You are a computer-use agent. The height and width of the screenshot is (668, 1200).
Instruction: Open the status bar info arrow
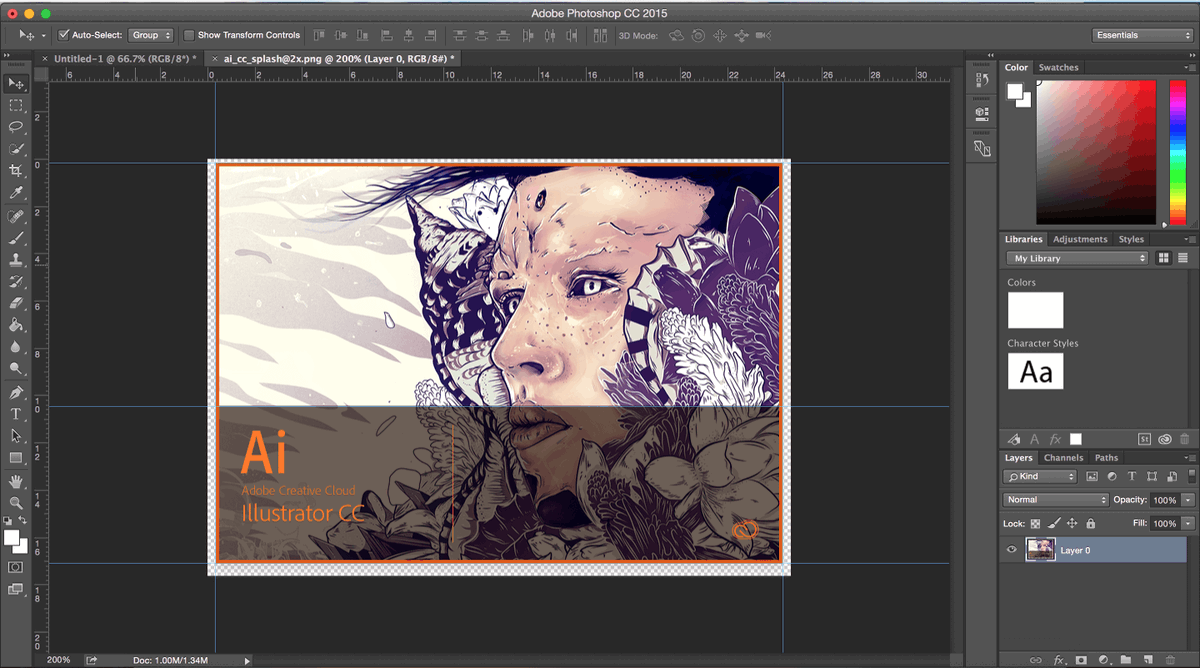point(248,660)
